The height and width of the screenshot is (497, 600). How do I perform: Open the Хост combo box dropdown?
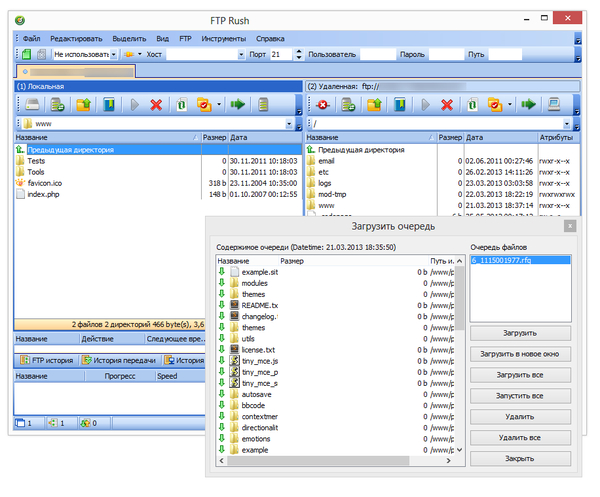coord(241,54)
